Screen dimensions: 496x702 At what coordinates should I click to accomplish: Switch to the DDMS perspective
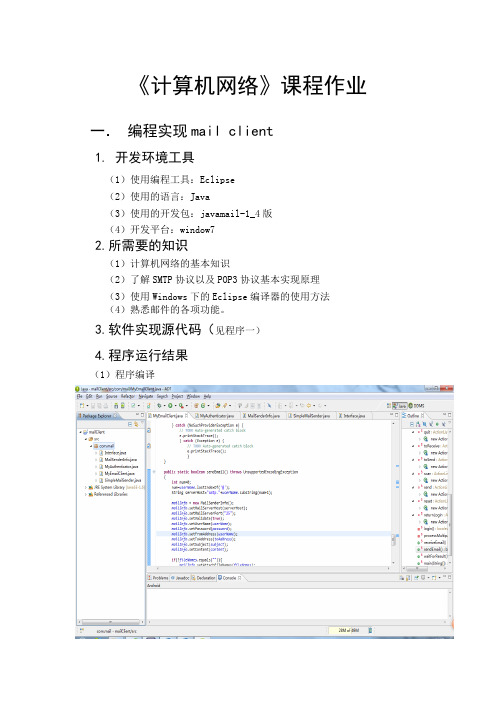(x=416, y=406)
